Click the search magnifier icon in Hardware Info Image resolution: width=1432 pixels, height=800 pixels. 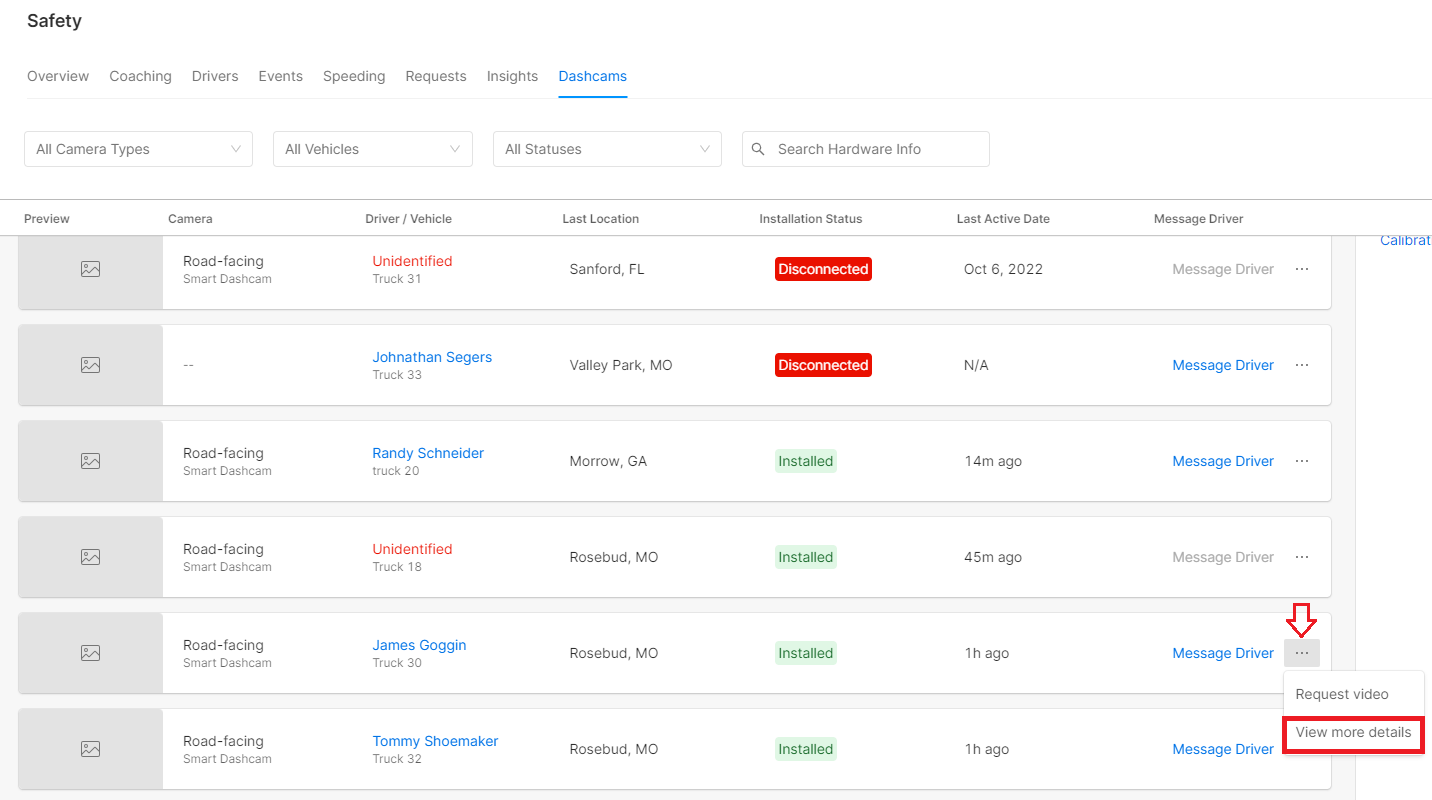tap(758, 149)
